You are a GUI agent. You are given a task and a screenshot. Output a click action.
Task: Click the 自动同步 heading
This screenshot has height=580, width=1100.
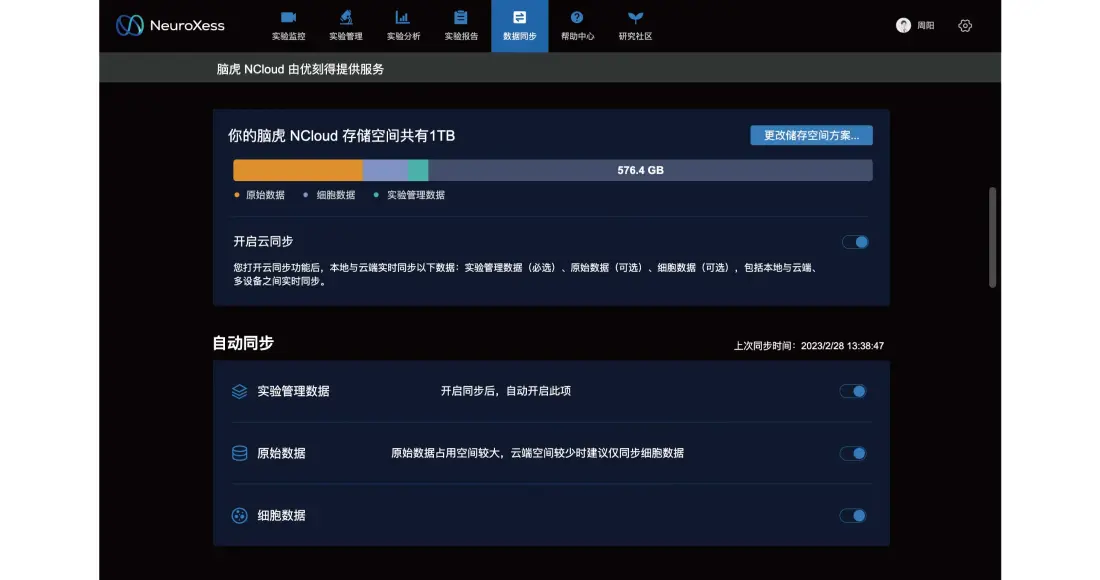(243, 343)
